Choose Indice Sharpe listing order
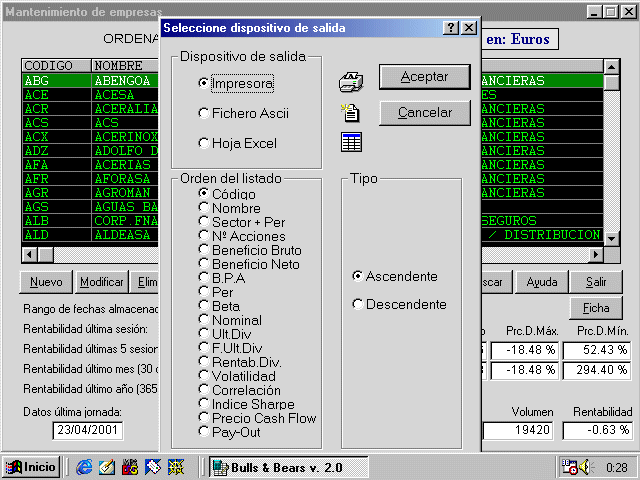Viewport: 640px width, 480px height. (x=247, y=404)
